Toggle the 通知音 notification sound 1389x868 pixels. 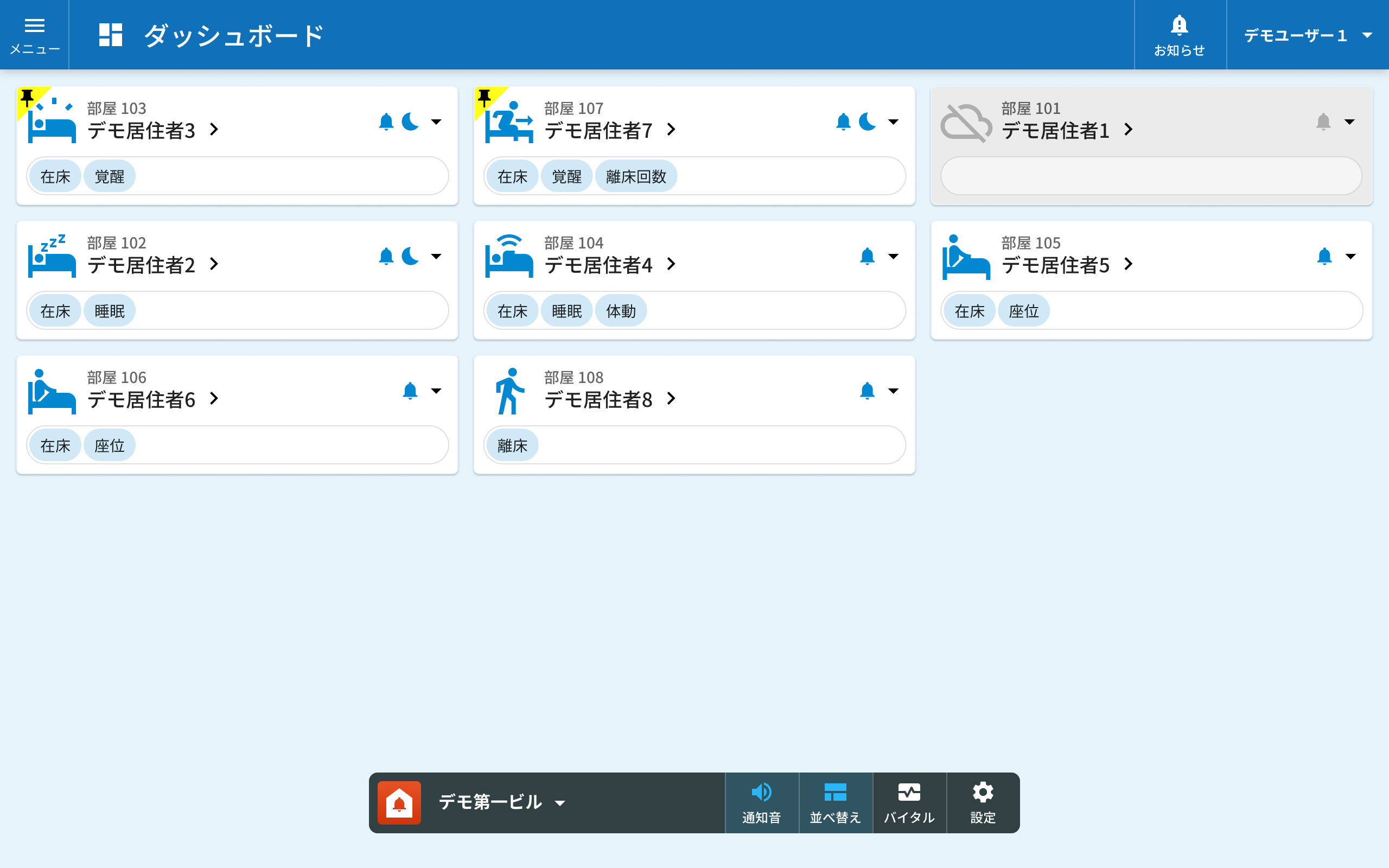click(761, 802)
